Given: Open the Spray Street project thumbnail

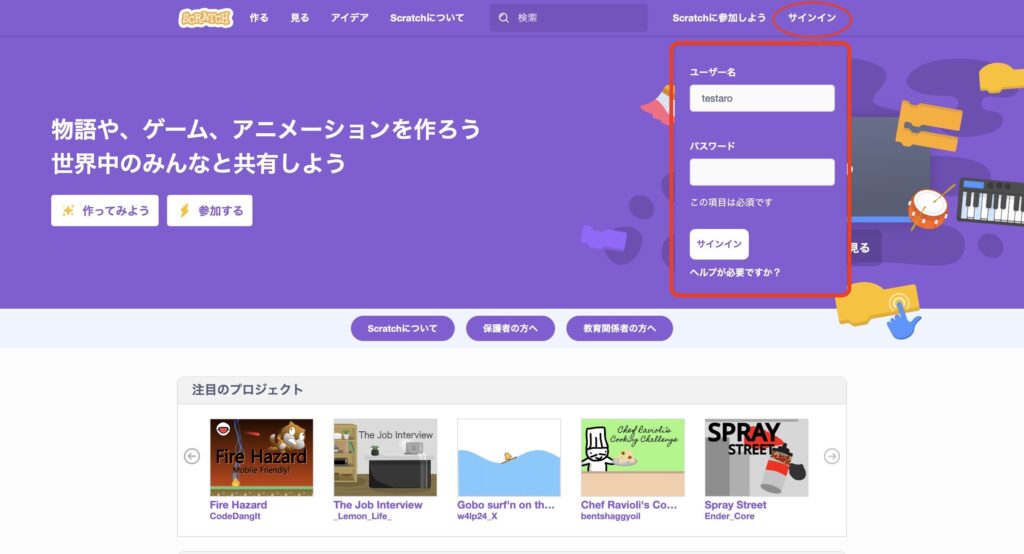Looking at the screenshot, I should pyautogui.click(x=756, y=457).
